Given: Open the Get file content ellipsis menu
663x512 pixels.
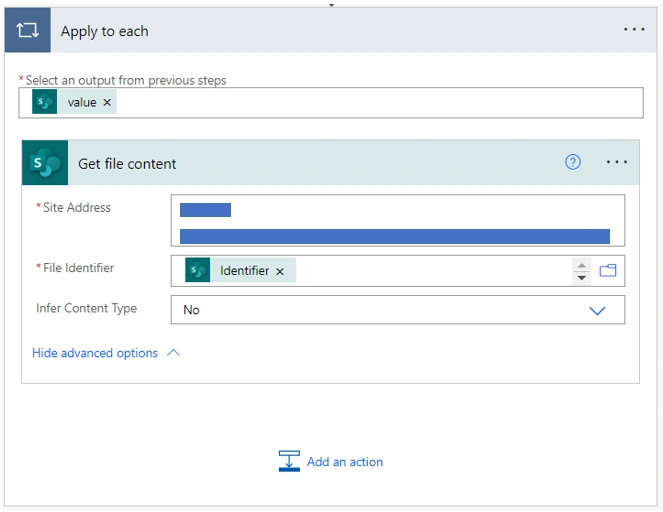Looking at the screenshot, I should 616,162.
